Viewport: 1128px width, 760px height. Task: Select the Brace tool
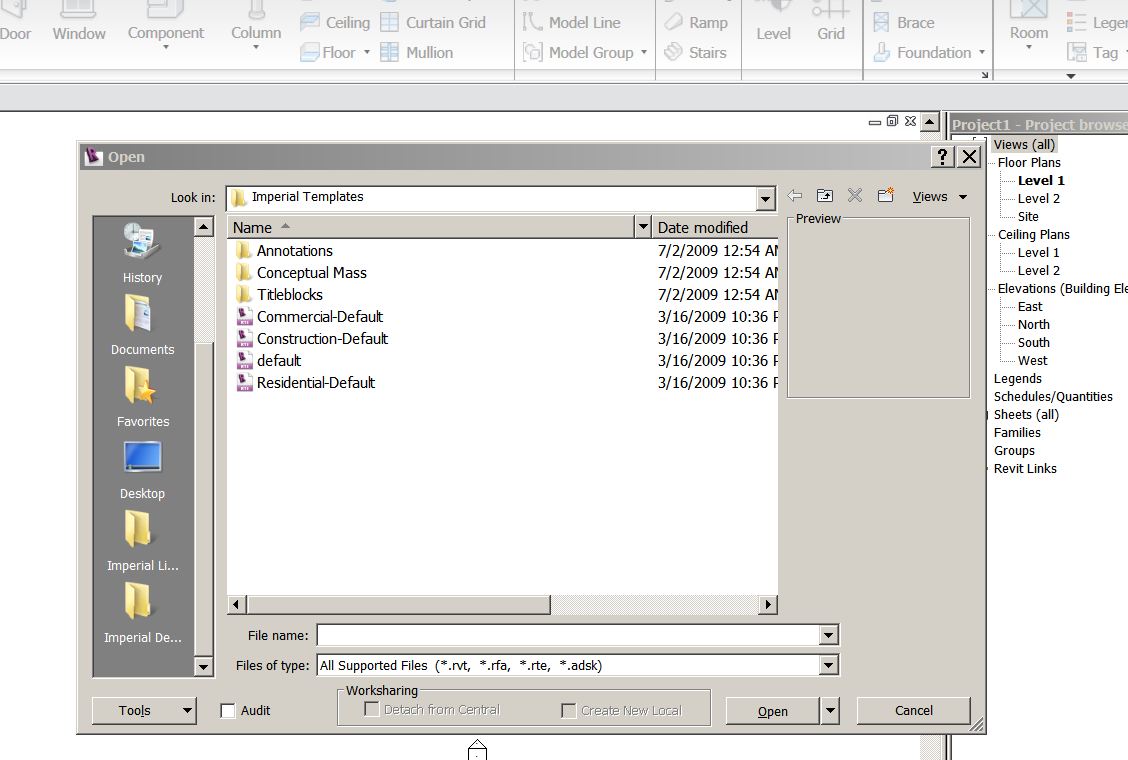point(903,22)
